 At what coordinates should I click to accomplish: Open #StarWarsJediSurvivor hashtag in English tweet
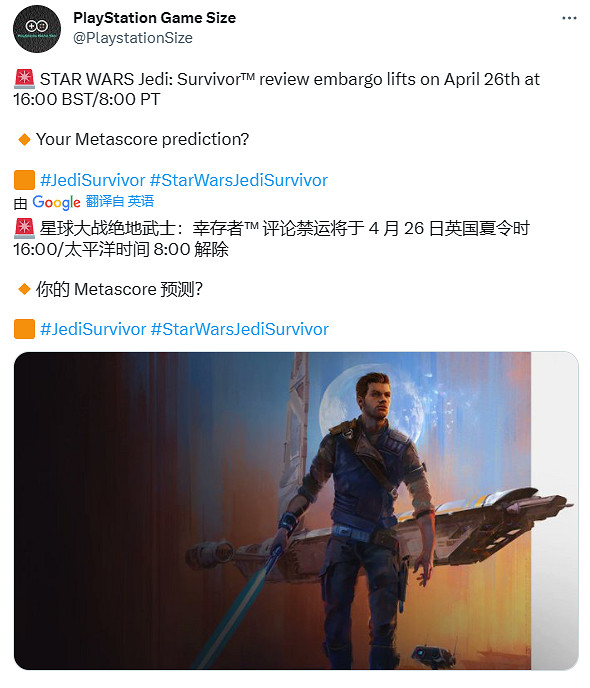(x=239, y=180)
